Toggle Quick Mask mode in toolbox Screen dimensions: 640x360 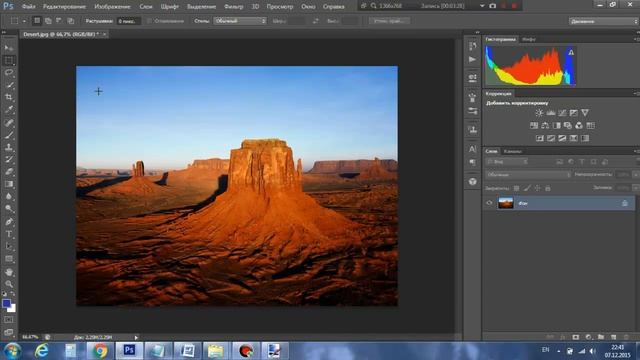tap(9, 320)
